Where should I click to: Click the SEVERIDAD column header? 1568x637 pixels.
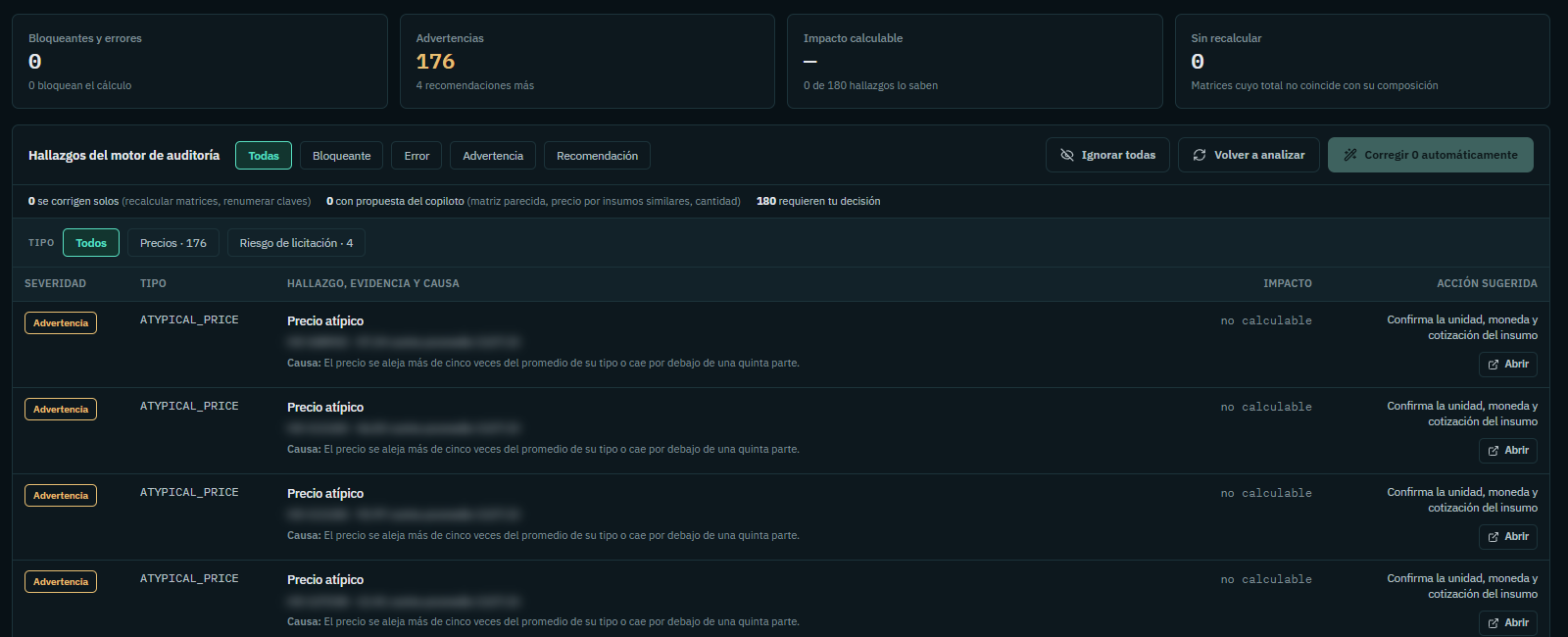[x=55, y=283]
